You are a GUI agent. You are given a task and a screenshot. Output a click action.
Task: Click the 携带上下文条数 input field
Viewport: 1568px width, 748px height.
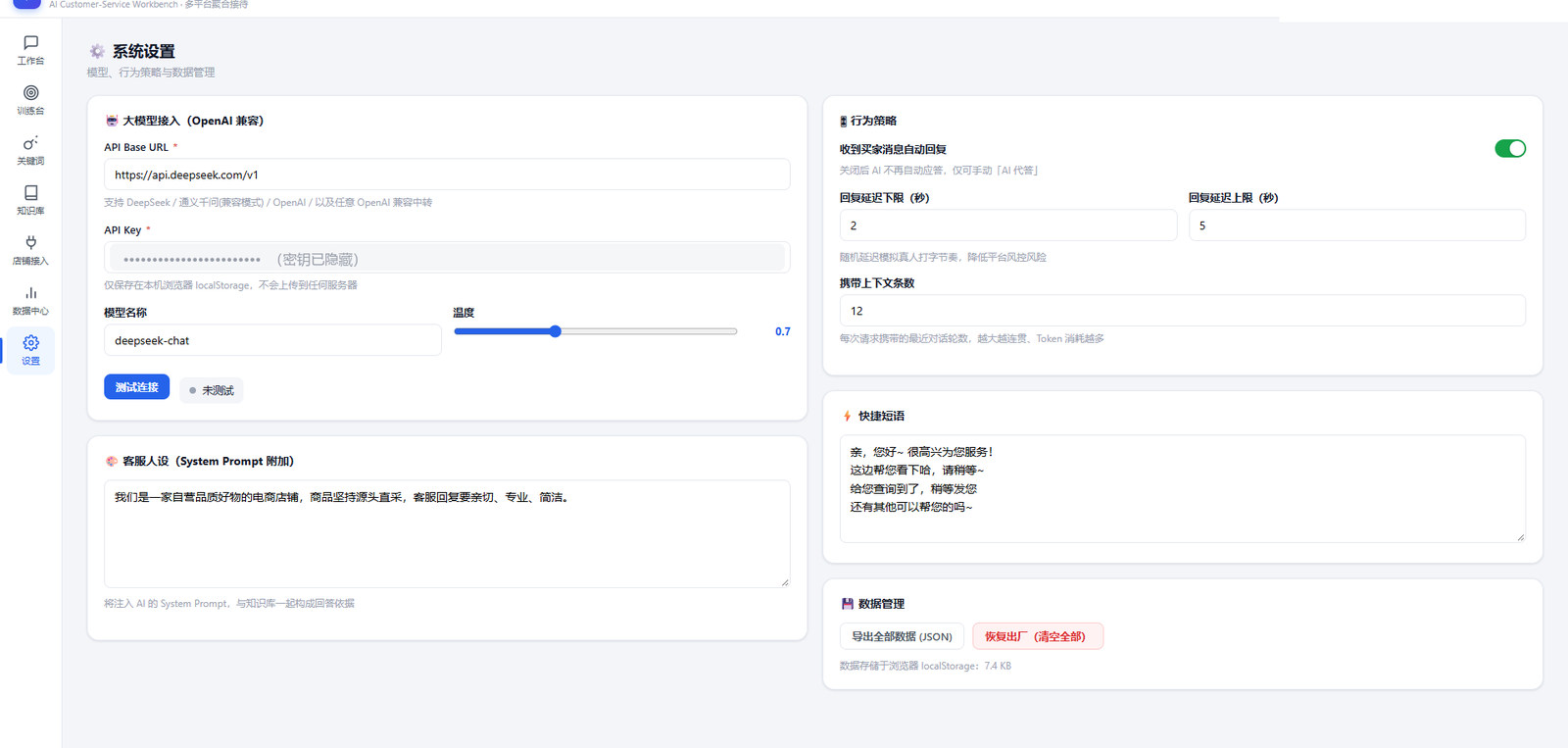tap(1183, 311)
